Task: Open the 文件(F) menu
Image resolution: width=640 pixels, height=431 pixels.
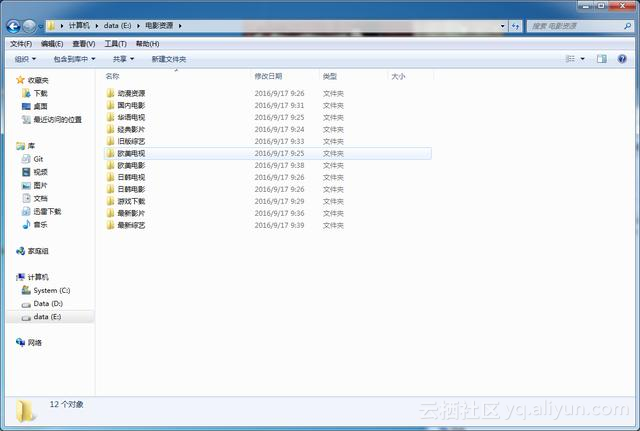Action: [21, 44]
